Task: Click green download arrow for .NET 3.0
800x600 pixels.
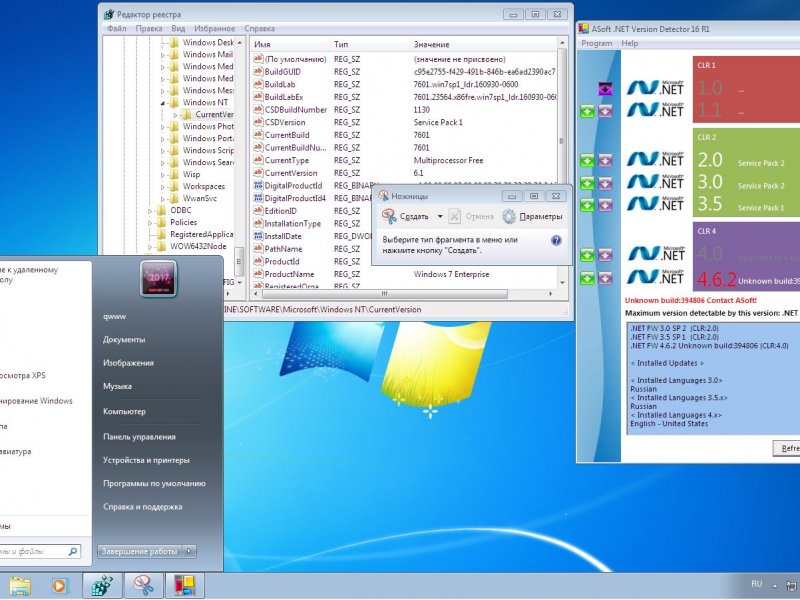Action: click(587, 183)
